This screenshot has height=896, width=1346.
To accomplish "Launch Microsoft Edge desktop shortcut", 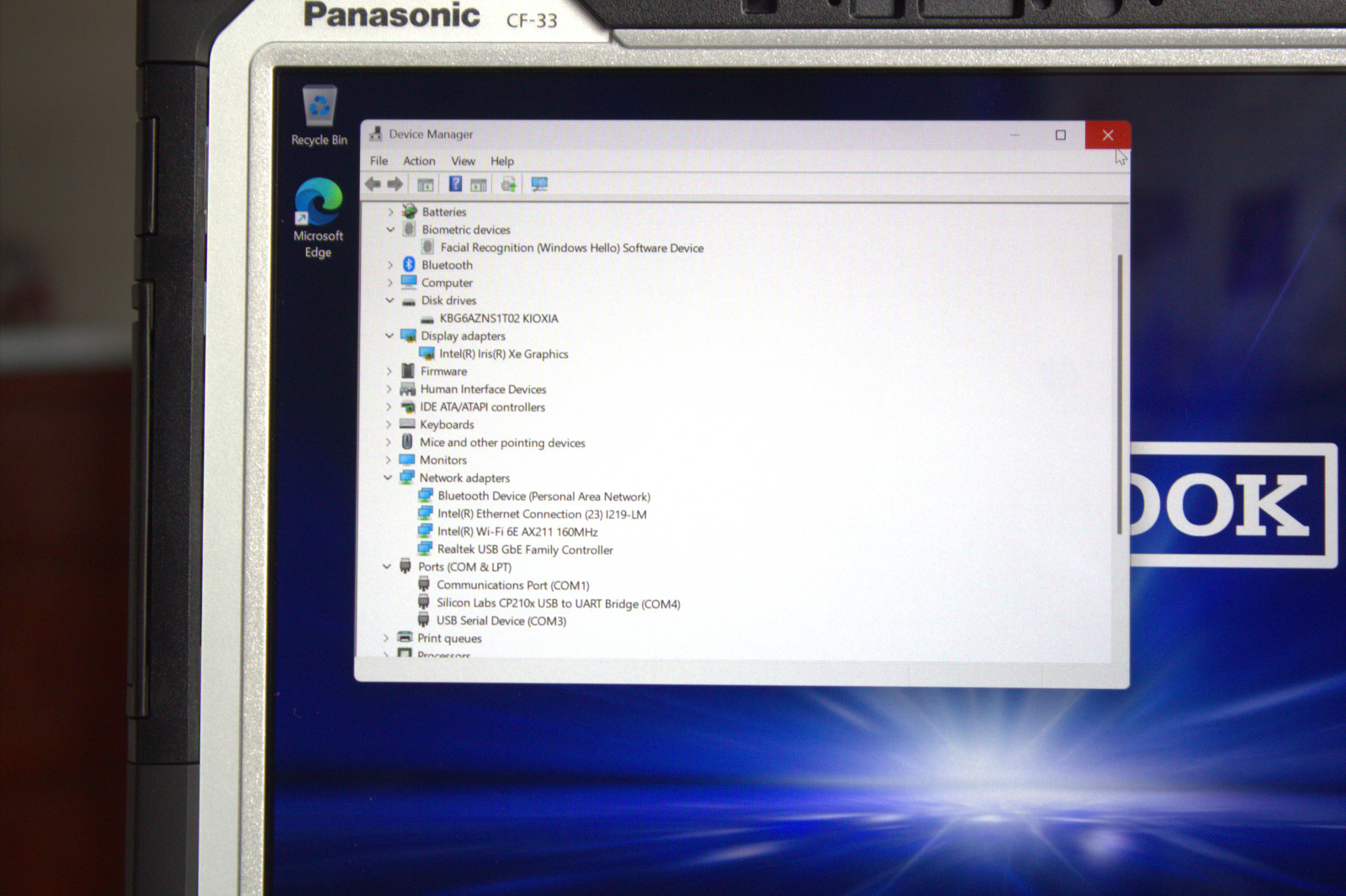I will (318, 219).
